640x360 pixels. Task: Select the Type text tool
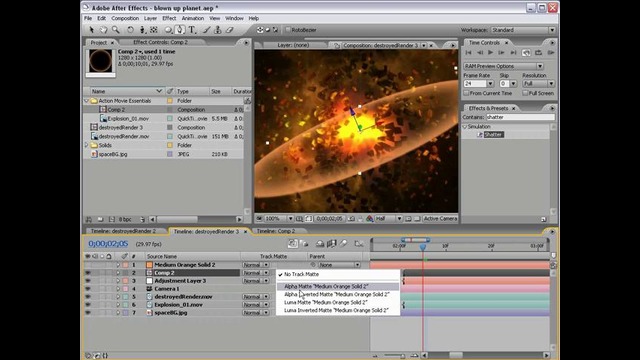click(192, 30)
